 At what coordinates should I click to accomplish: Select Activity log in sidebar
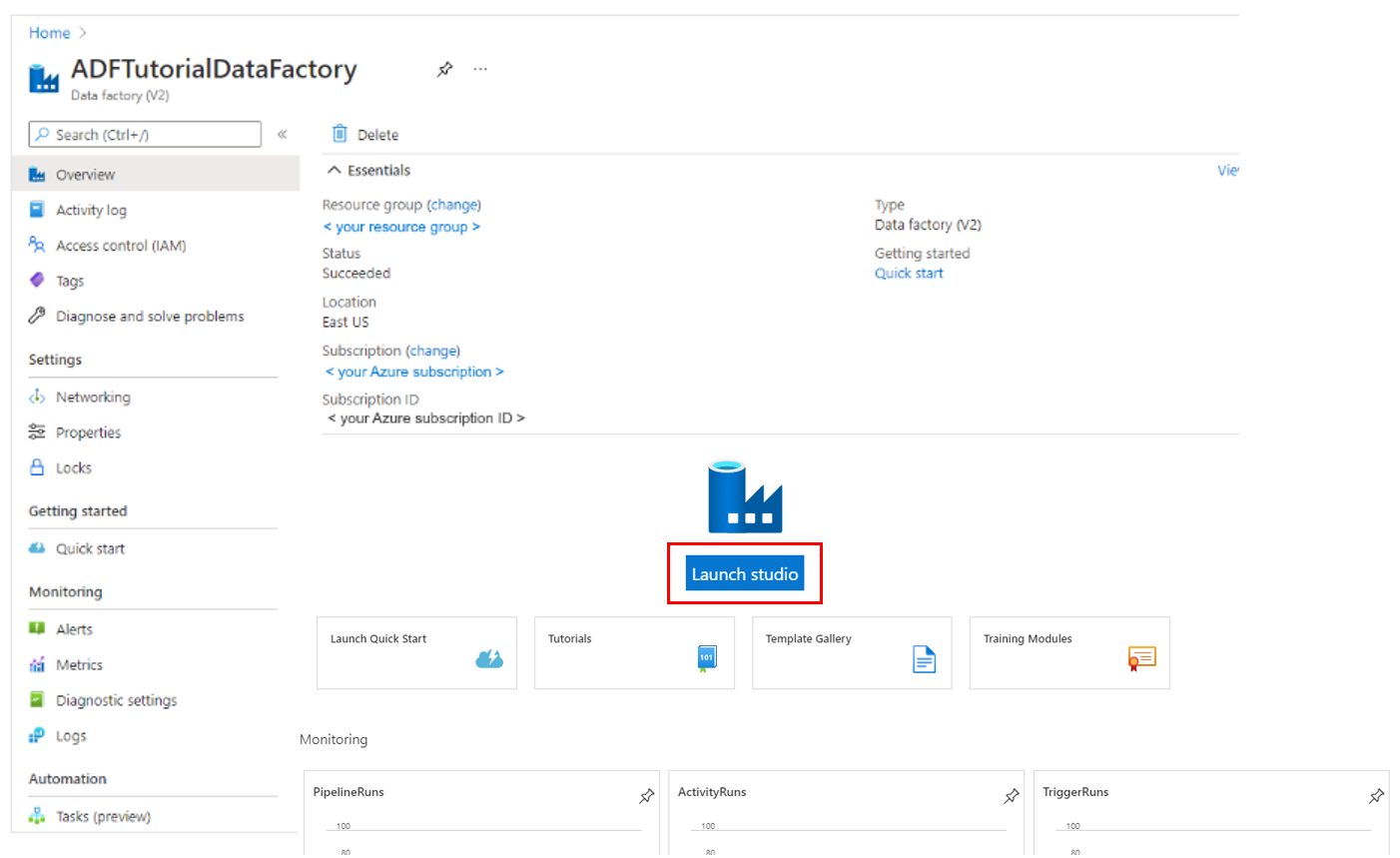pyautogui.click(x=91, y=210)
